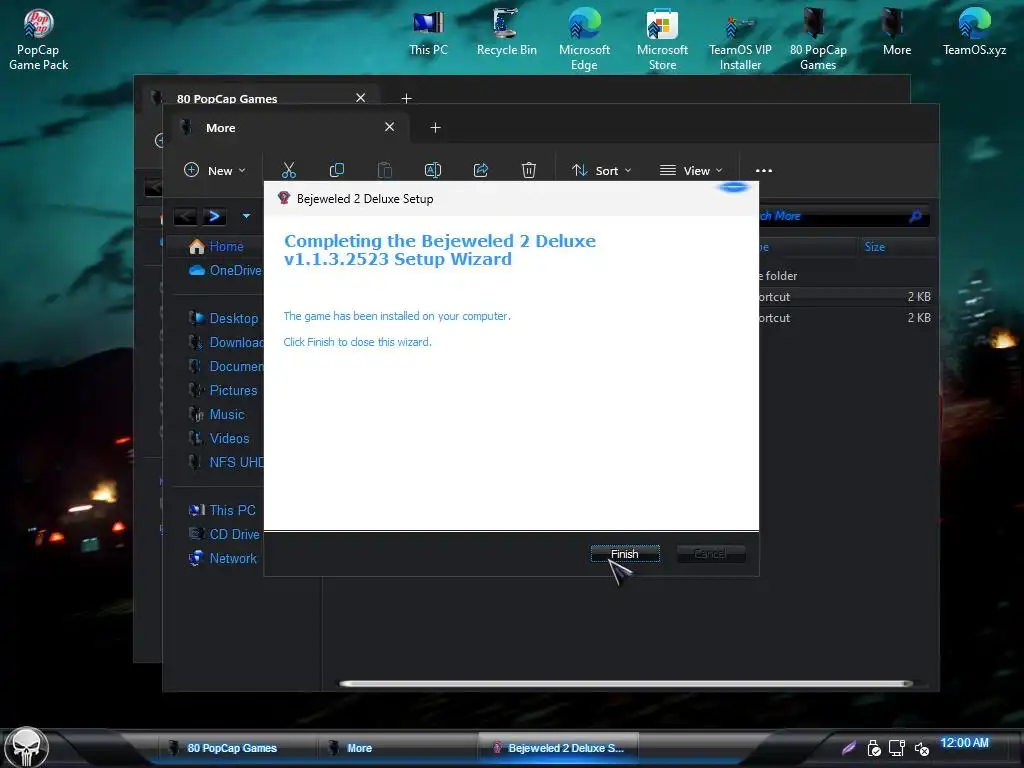Open Desktop in the sidebar

(224, 319)
